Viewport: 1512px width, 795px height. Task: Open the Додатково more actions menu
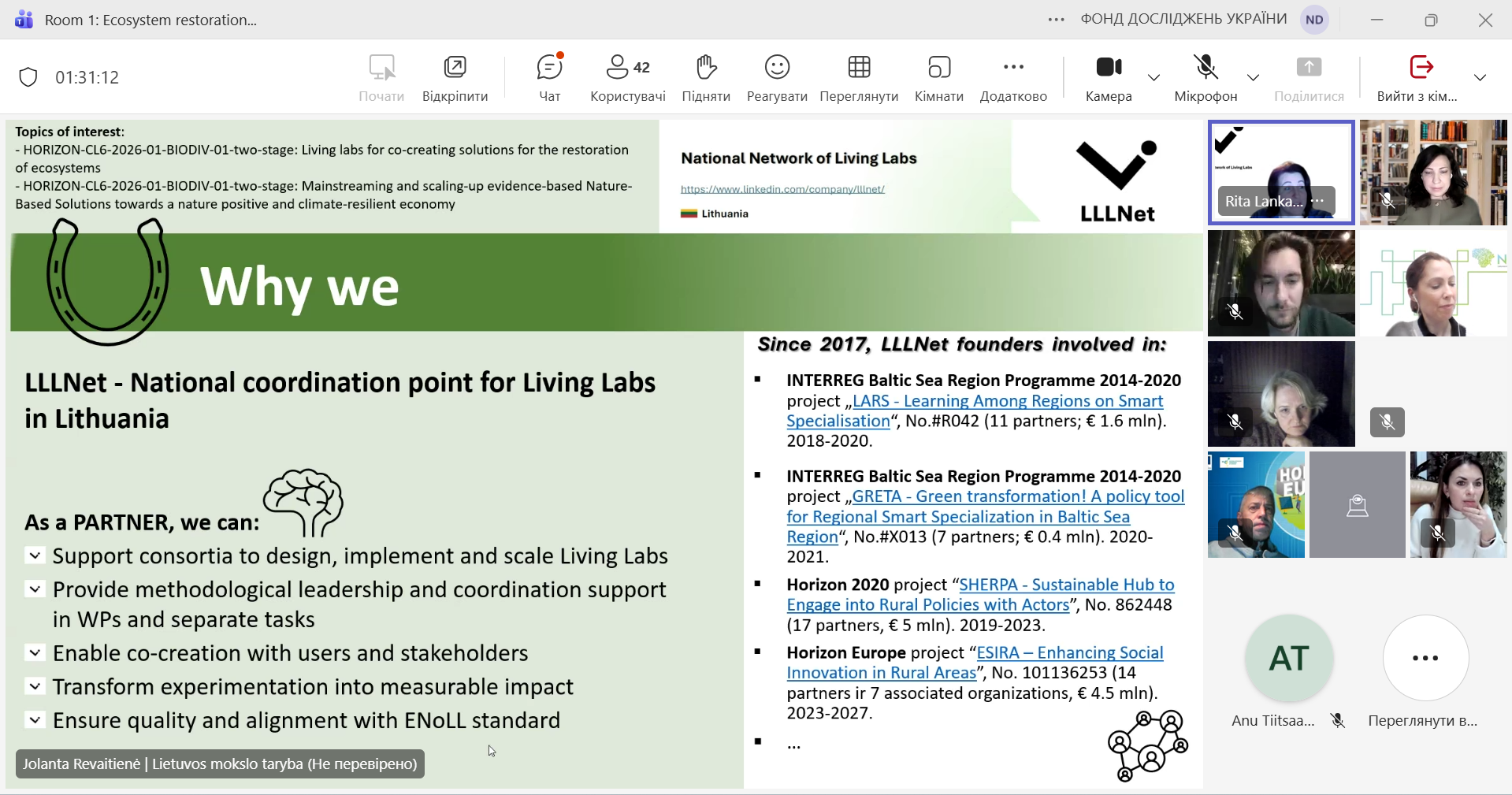pyautogui.click(x=1013, y=77)
